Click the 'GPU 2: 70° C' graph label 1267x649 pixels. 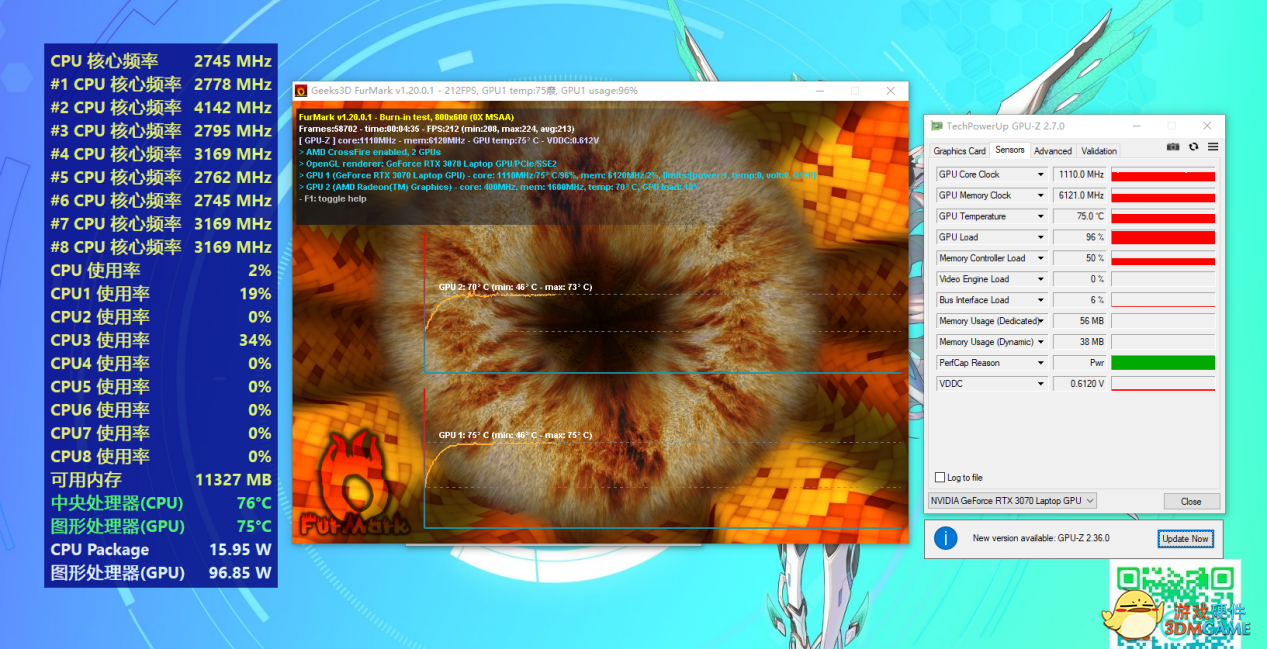click(x=514, y=287)
